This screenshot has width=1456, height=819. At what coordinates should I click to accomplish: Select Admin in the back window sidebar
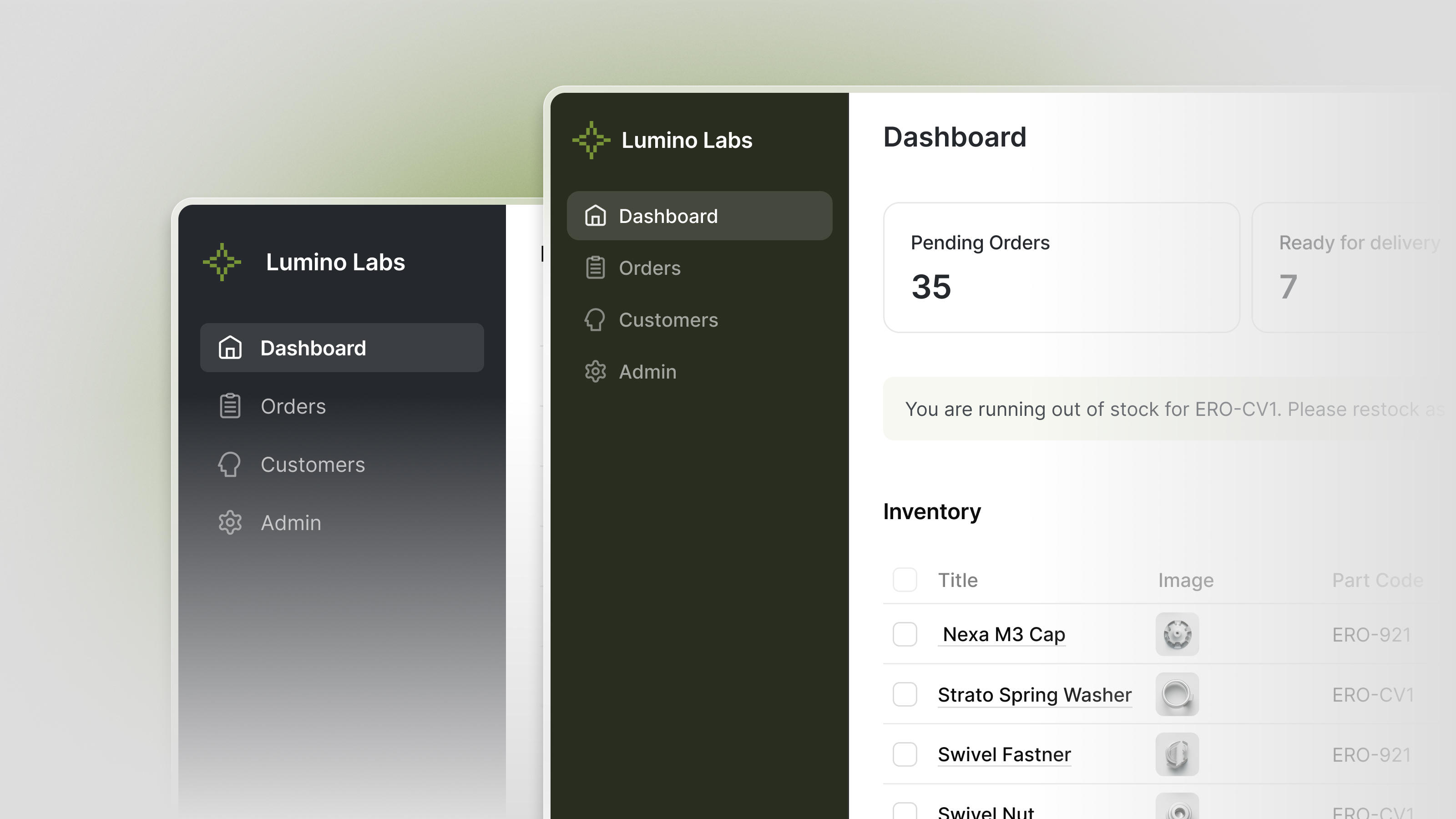pyautogui.click(x=342, y=522)
